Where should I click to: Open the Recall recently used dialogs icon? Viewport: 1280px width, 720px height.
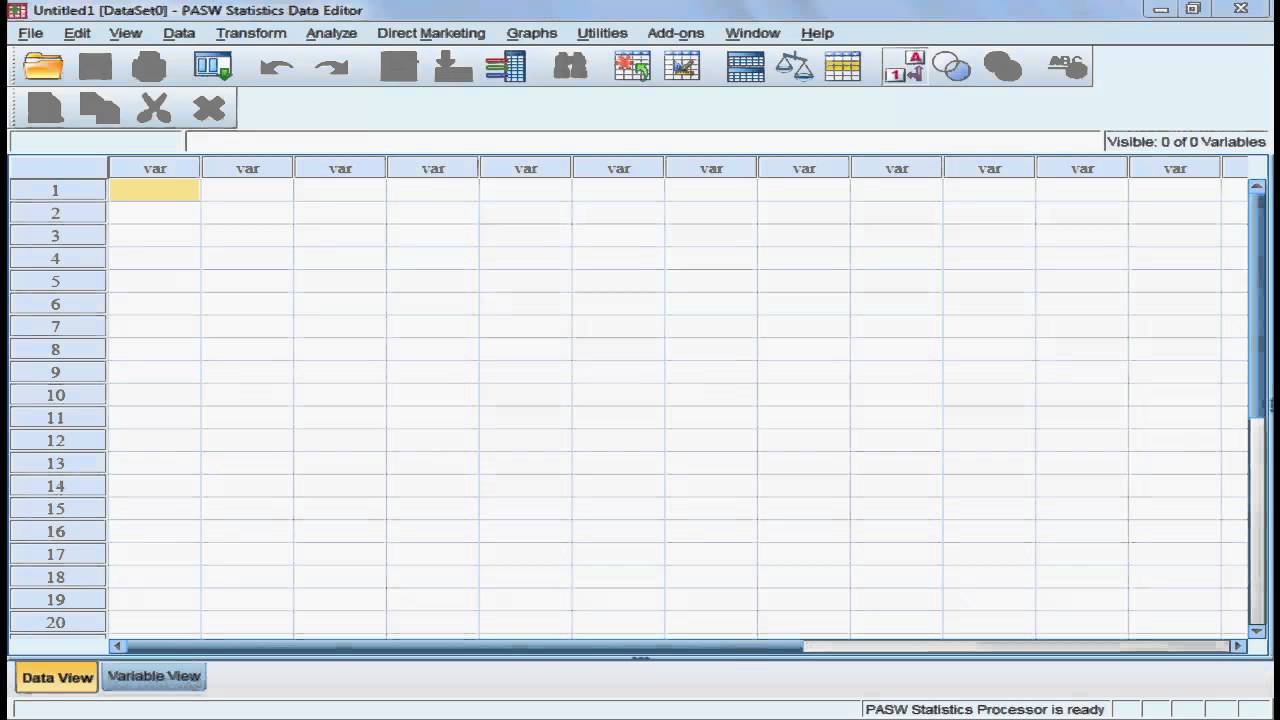tap(213, 67)
